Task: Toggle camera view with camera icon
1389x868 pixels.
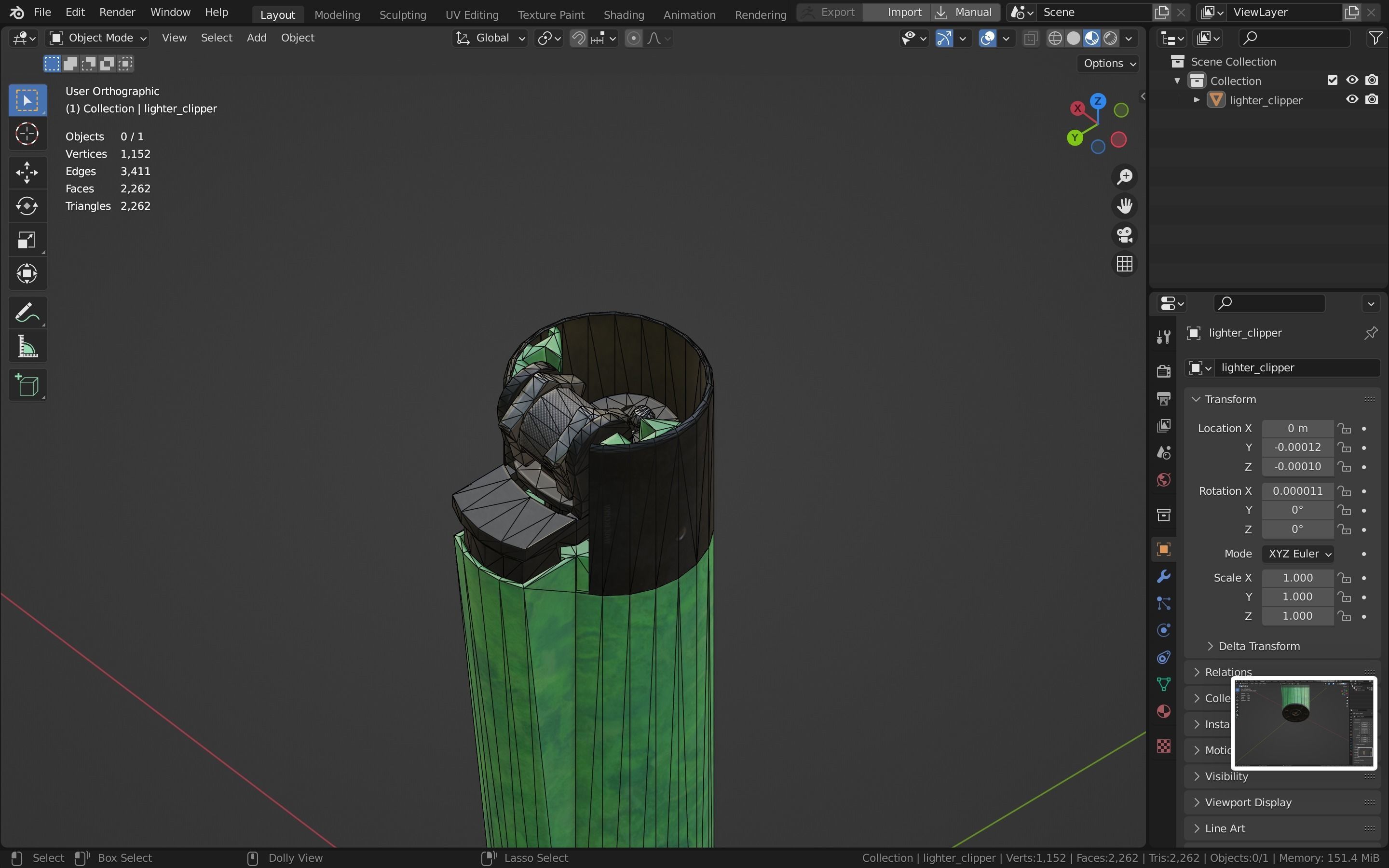Action: click(1124, 235)
